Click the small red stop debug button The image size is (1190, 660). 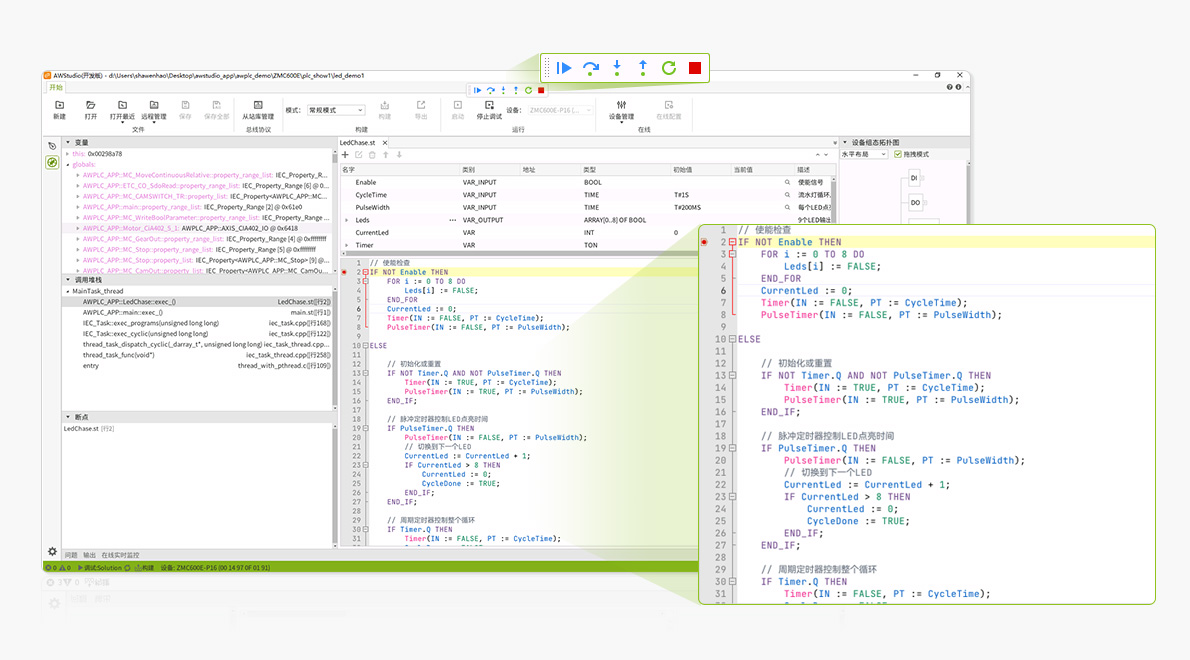pos(541,90)
